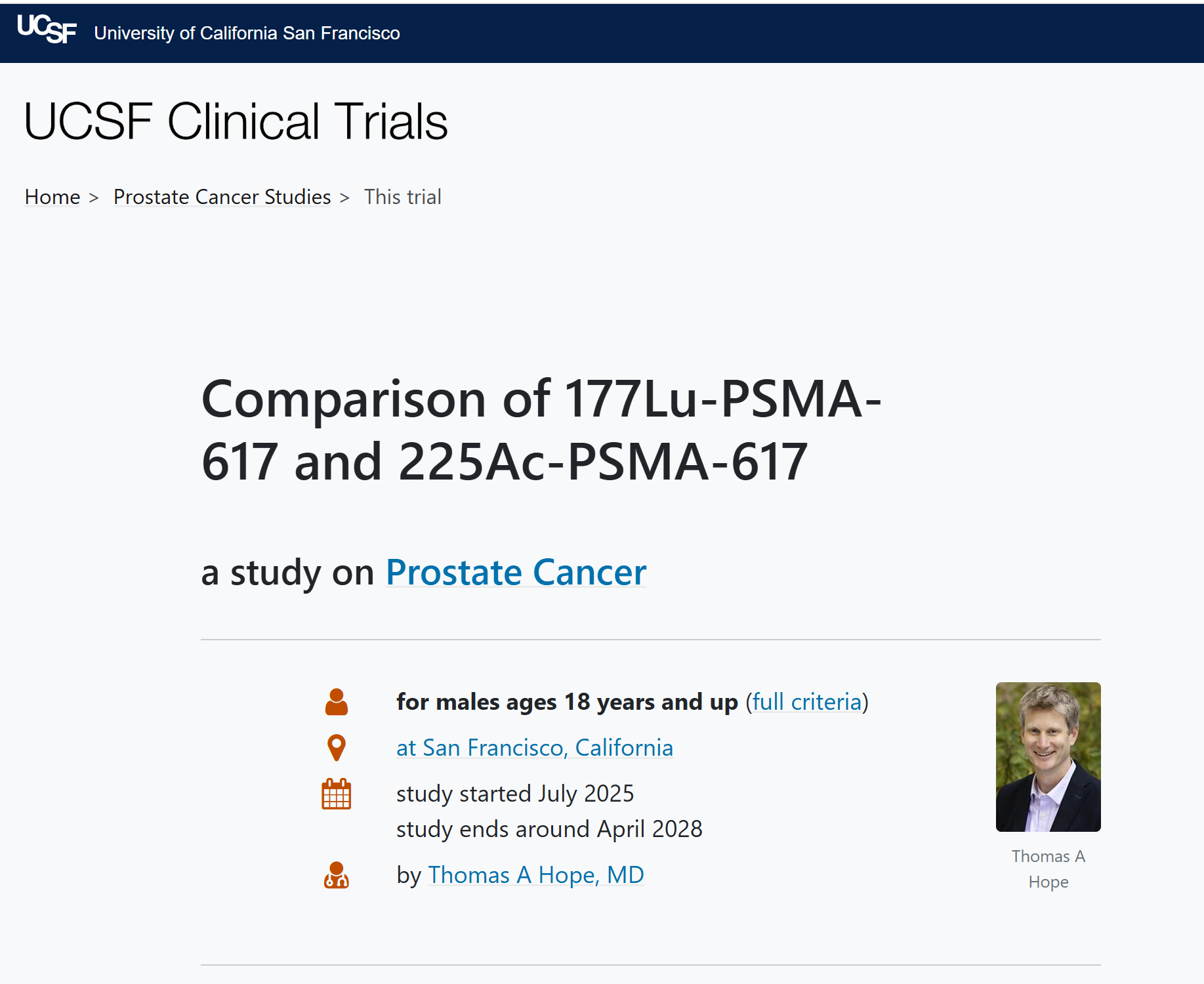Viewport: 1204px width, 984px height.
Task: Click 'for males ages 18 years and up'
Action: 567,702
